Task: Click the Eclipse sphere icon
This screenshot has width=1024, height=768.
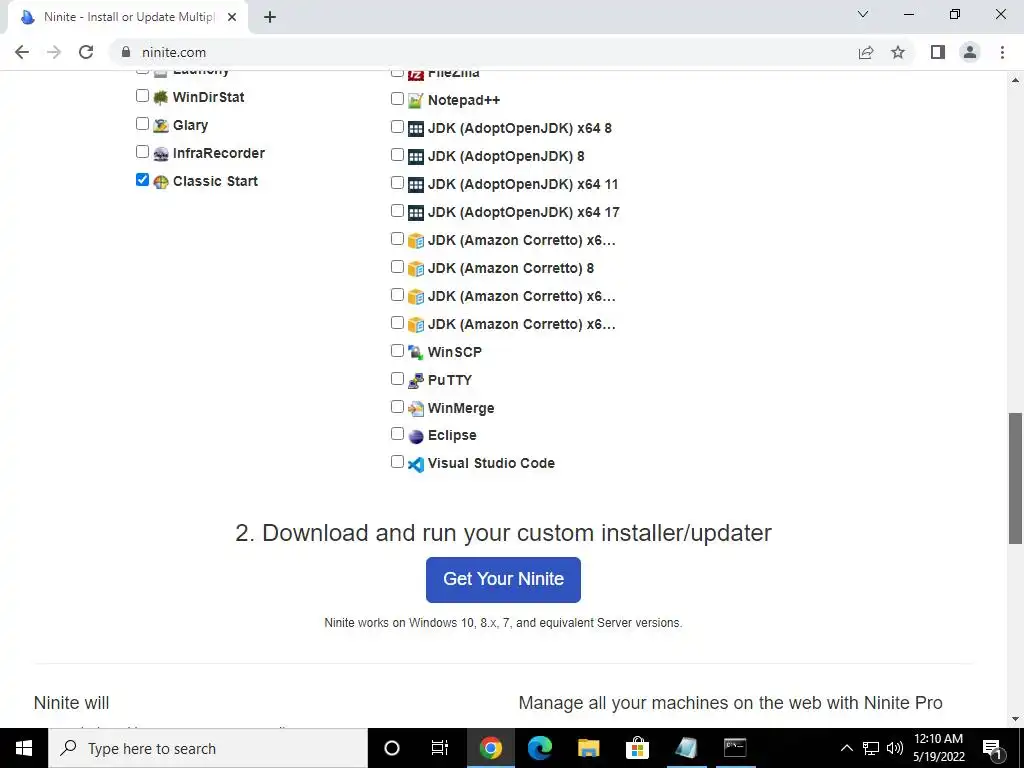Action: 415,436
